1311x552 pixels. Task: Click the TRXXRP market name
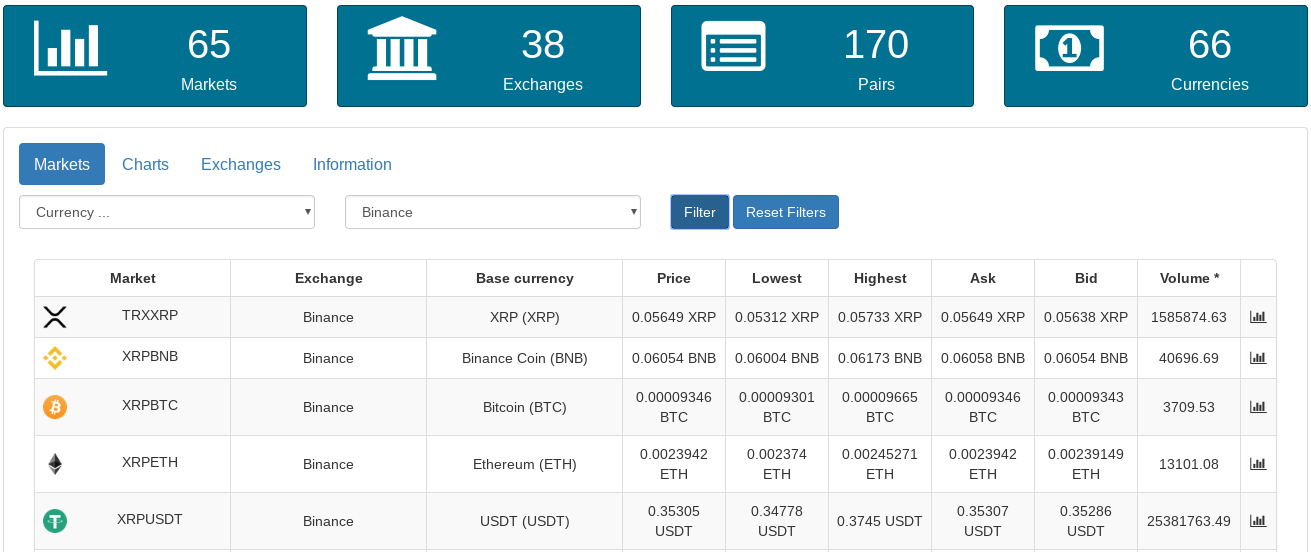150,315
